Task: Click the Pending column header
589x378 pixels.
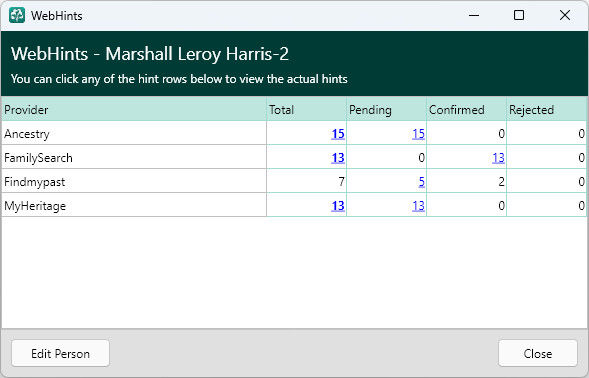Action: click(x=386, y=109)
